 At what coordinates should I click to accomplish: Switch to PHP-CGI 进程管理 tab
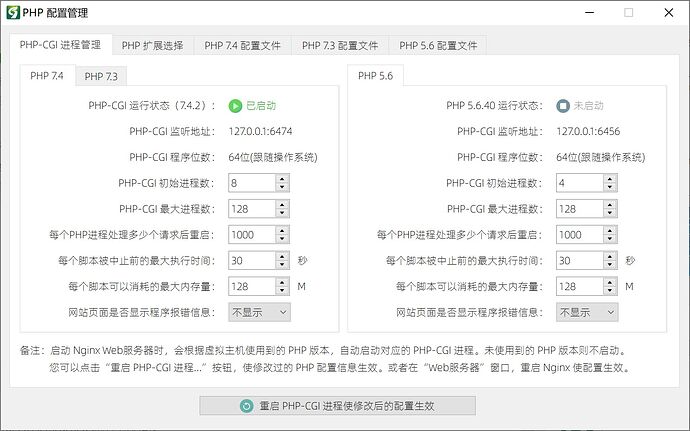point(60,45)
